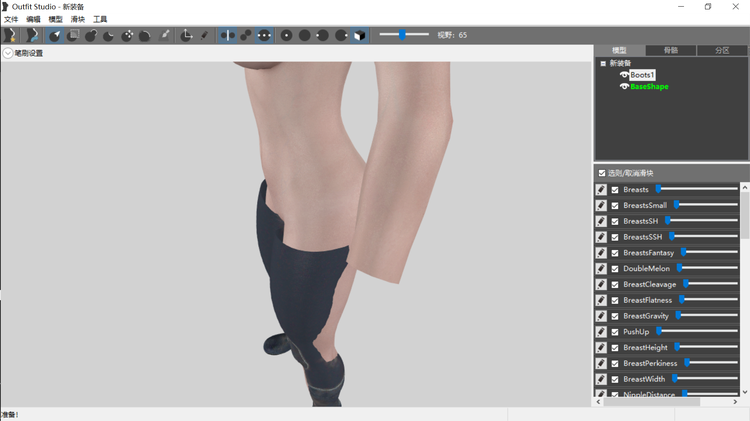Open the 模型 menu in the menu bar
Viewport: 750px width, 421px height.
pyautogui.click(x=55, y=19)
